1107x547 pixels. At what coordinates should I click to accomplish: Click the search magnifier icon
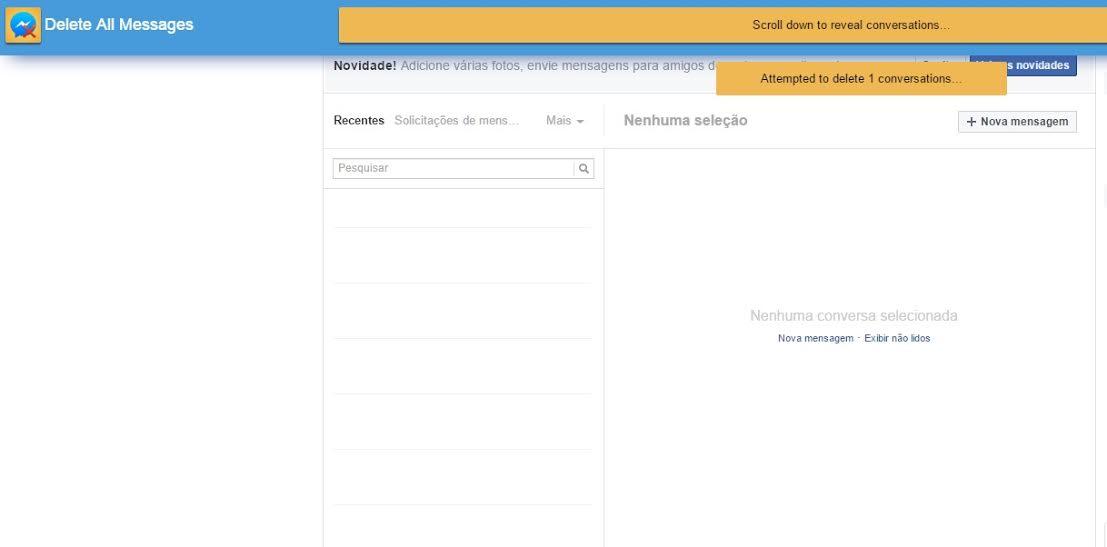coord(584,169)
